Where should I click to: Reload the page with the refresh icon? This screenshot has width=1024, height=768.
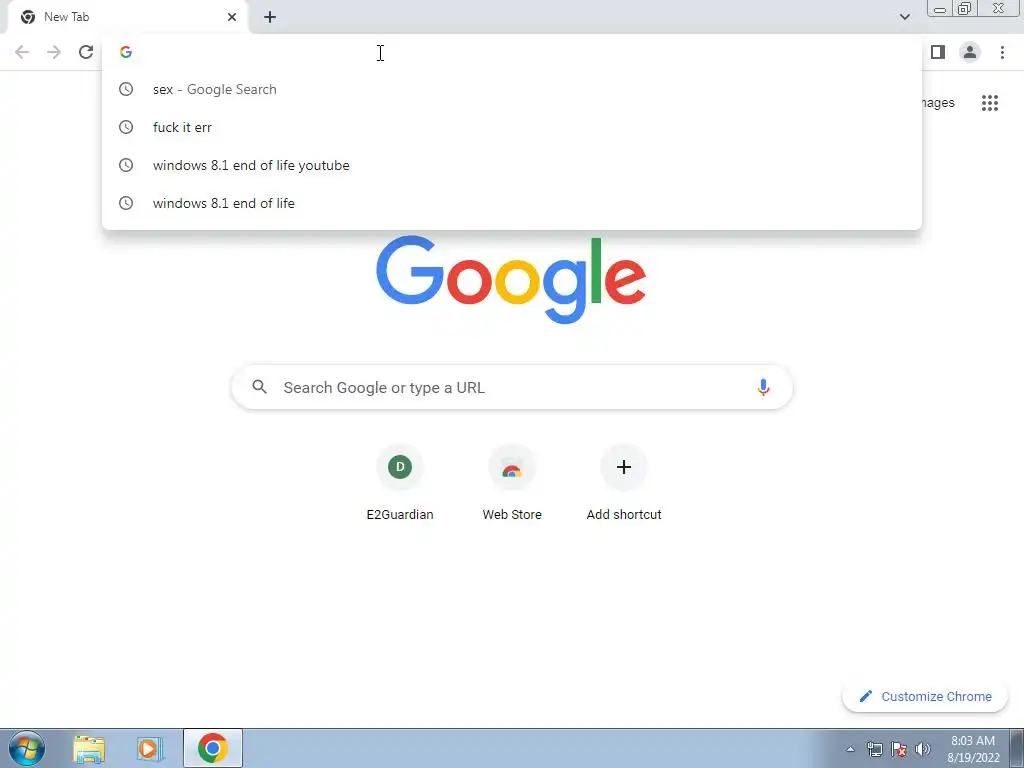click(86, 52)
